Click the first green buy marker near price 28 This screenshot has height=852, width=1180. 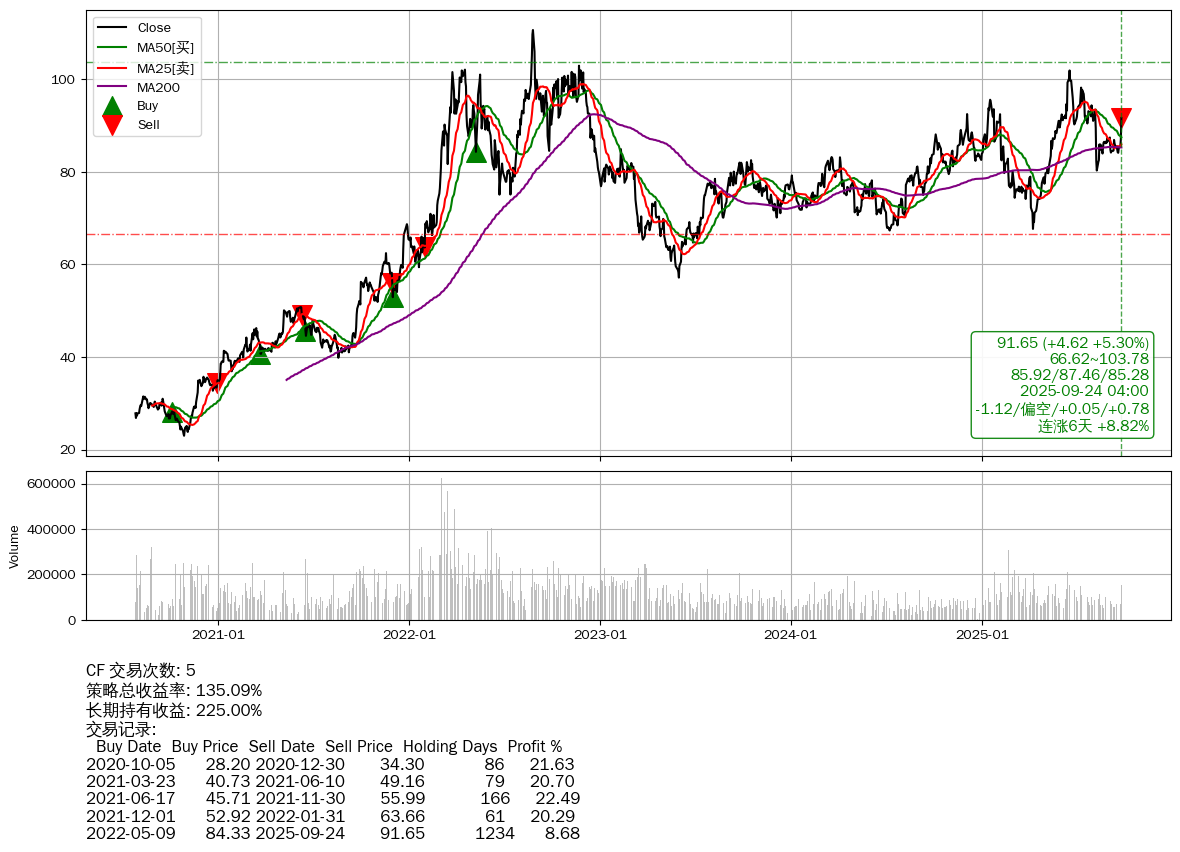click(172, 413)
